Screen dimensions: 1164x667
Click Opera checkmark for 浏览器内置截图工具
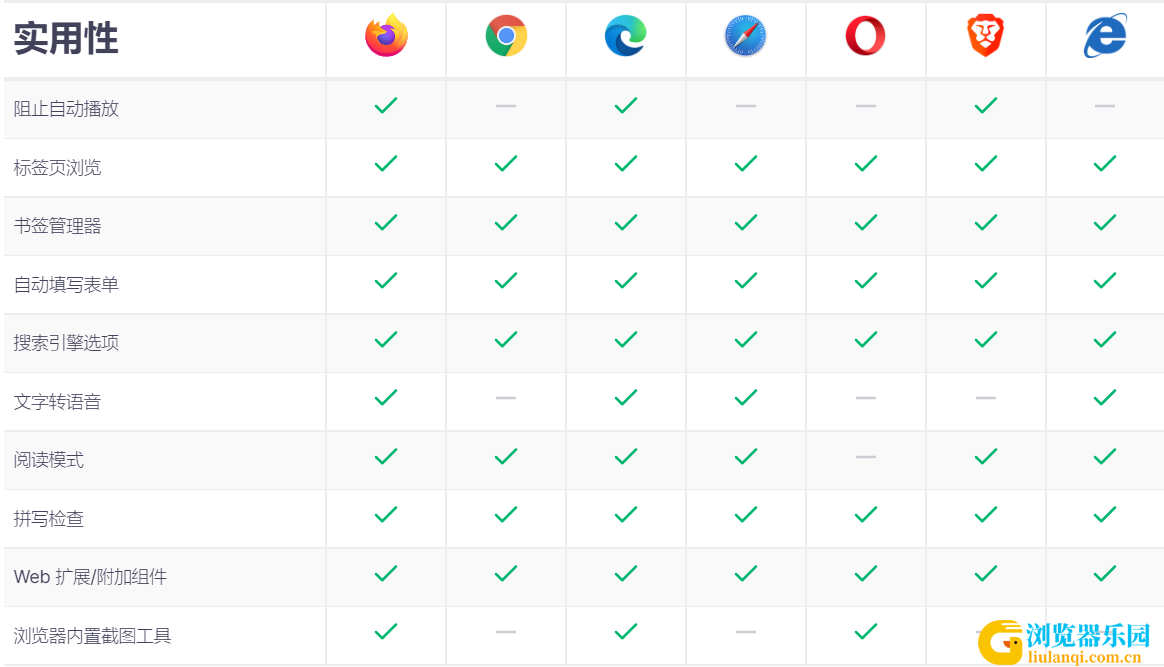[x=866, y=631]
